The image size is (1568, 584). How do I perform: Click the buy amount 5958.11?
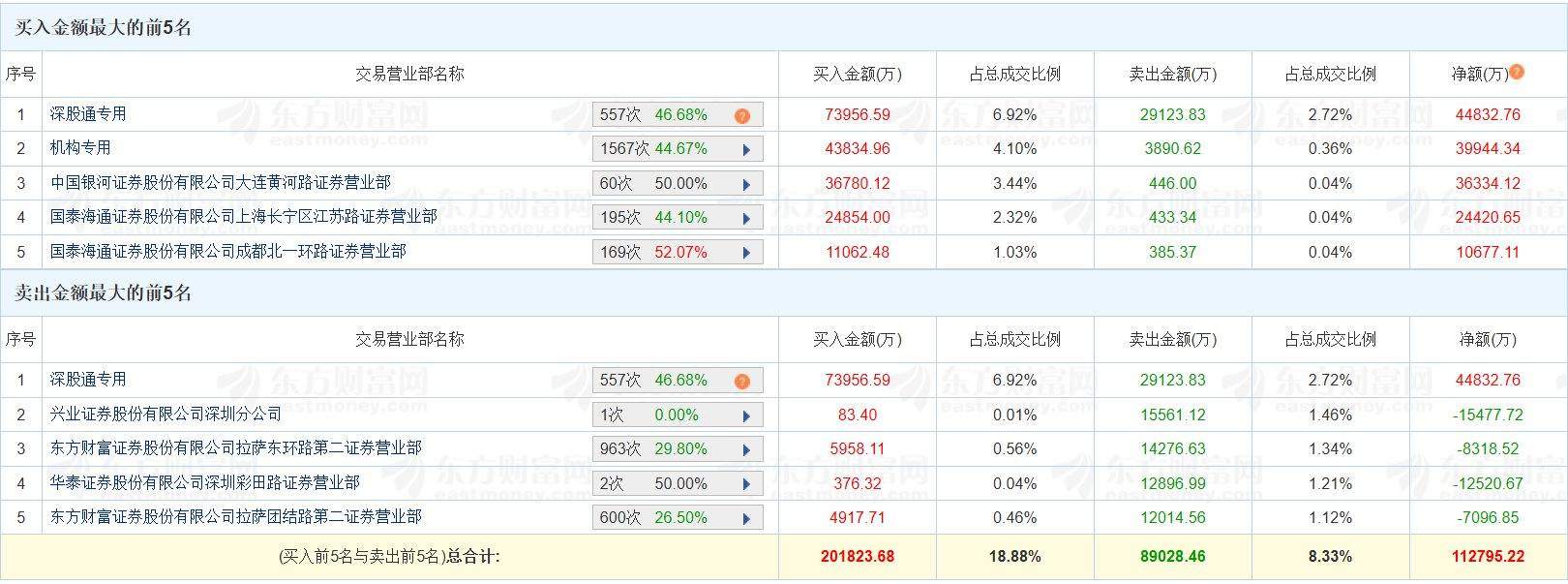pyautogui.click(x=858, y=448)
